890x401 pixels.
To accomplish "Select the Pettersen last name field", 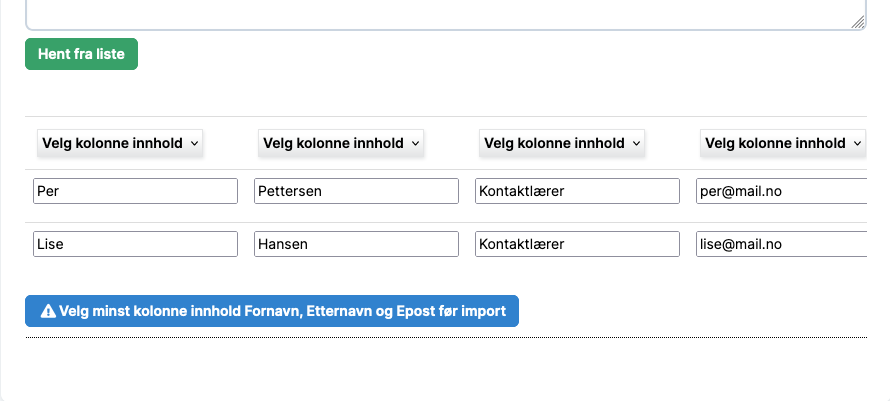I will coord(356,191).
